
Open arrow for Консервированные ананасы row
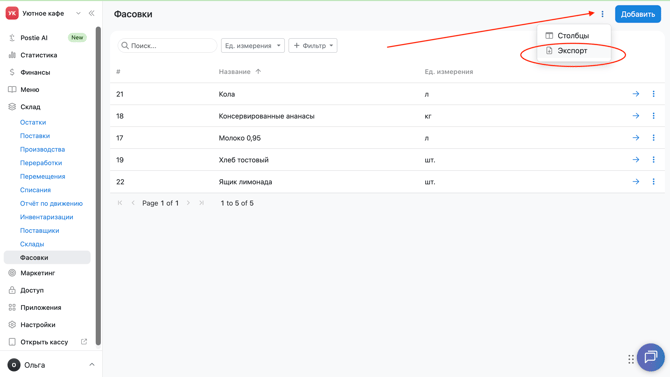636,116
